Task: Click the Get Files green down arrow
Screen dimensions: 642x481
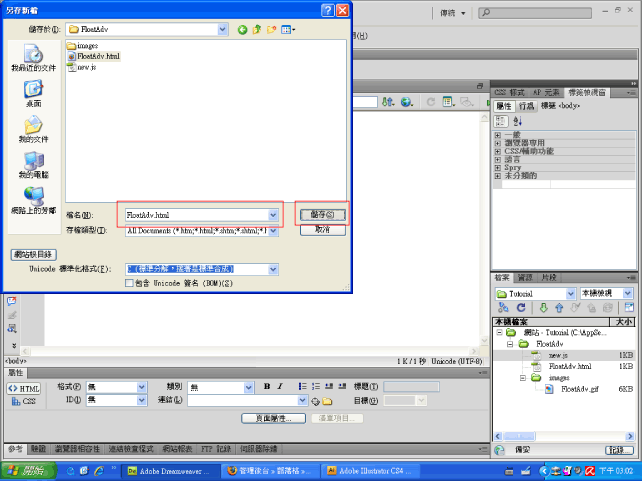Action: (x=543, y=307)
